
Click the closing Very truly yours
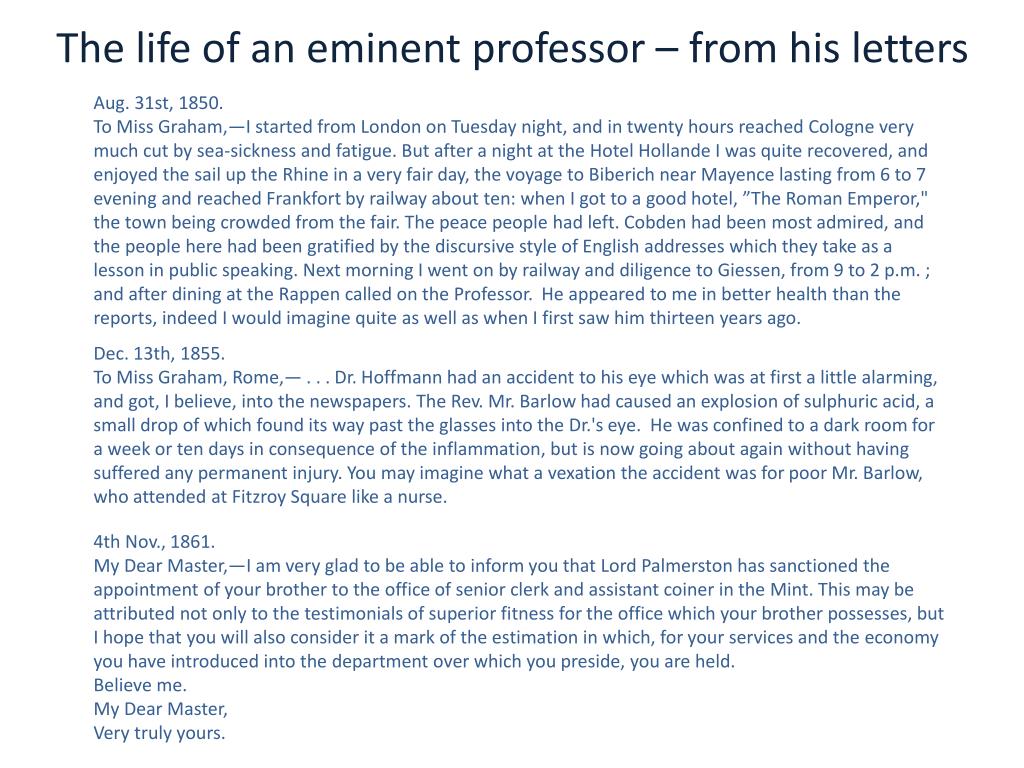pos(159,733)
